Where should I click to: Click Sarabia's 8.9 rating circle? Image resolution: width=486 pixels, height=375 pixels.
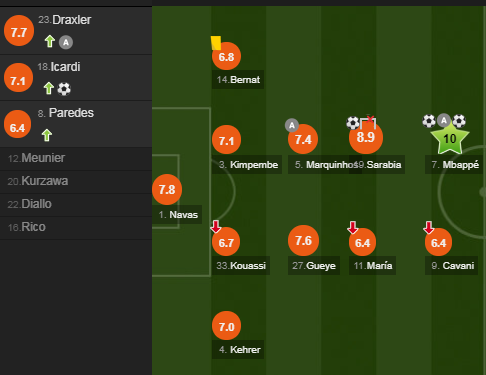pyautogui.click(x=366, y=137)
